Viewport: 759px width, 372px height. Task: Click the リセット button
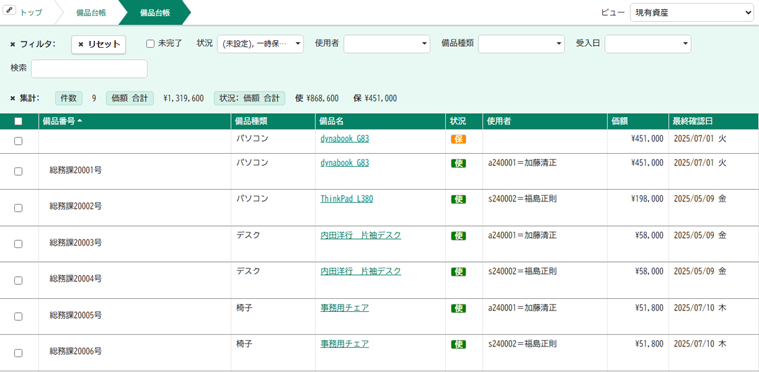tap(99, 45)
